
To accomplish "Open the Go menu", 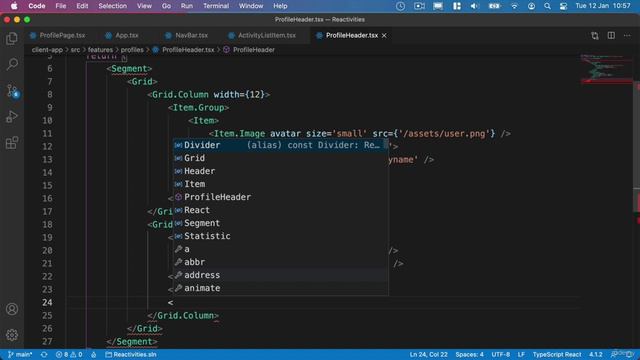I will pos(166,6).
